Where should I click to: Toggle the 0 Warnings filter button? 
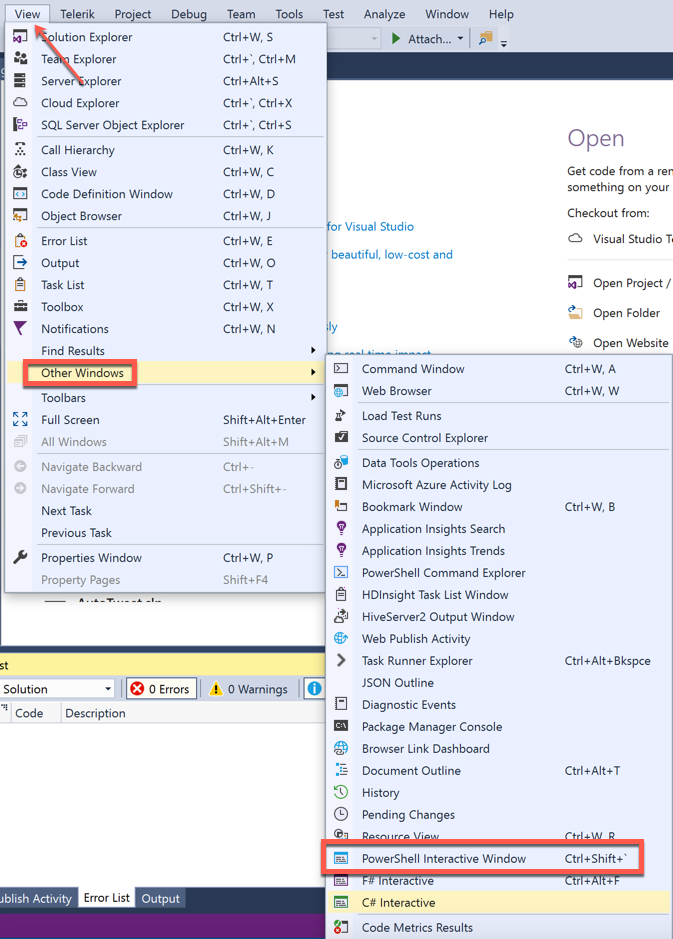coord(249,689)
